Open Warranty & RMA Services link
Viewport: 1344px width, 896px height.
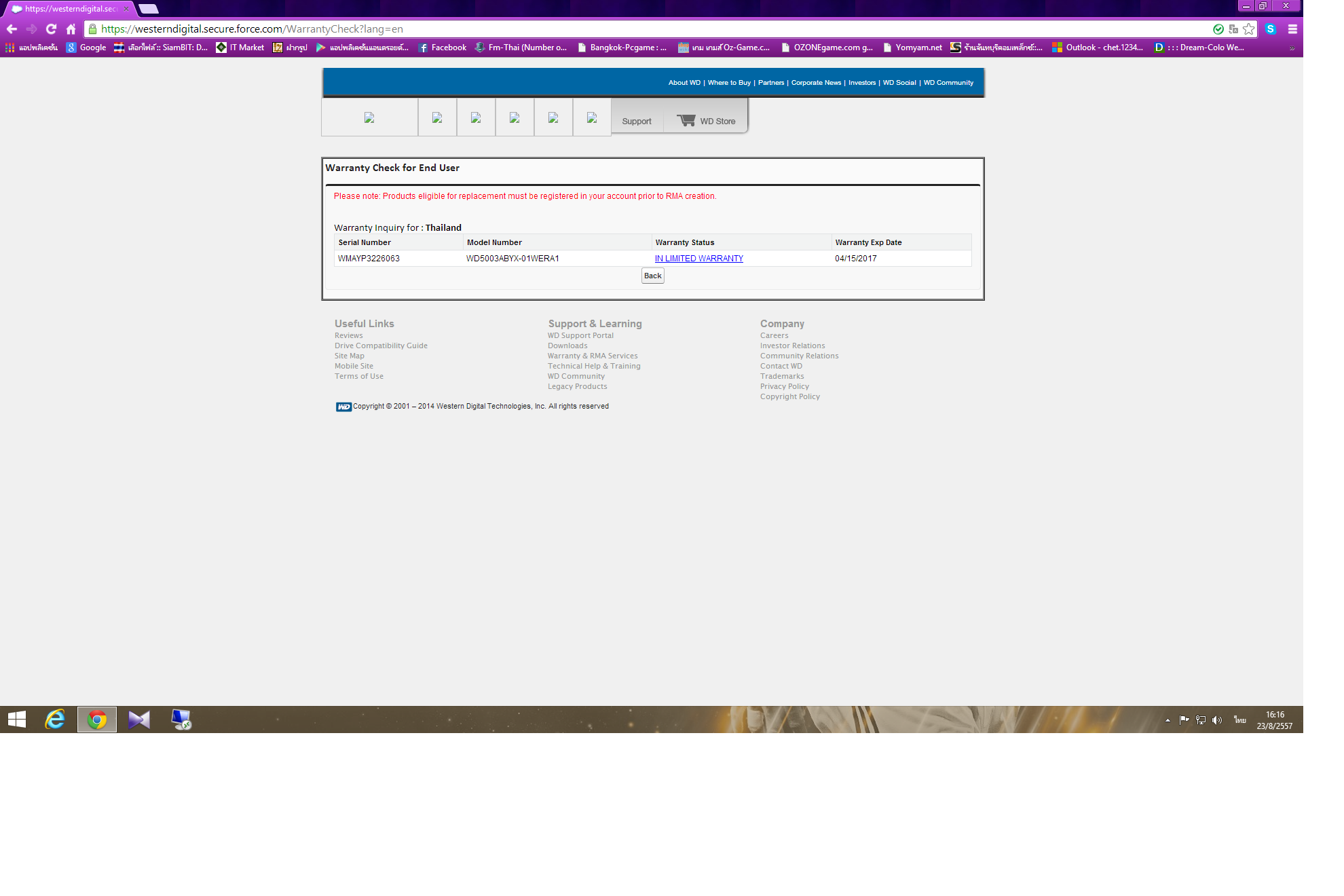click(592, 356)
